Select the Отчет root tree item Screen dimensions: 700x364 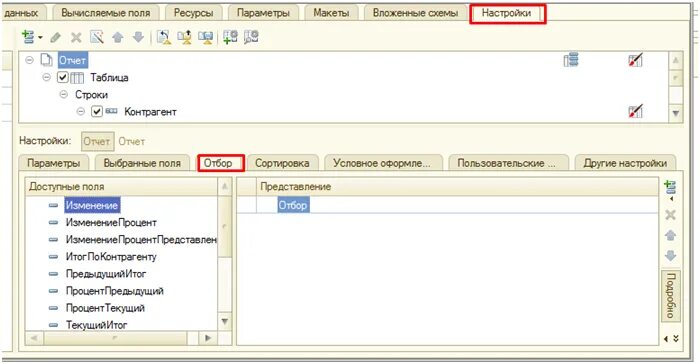72,60
